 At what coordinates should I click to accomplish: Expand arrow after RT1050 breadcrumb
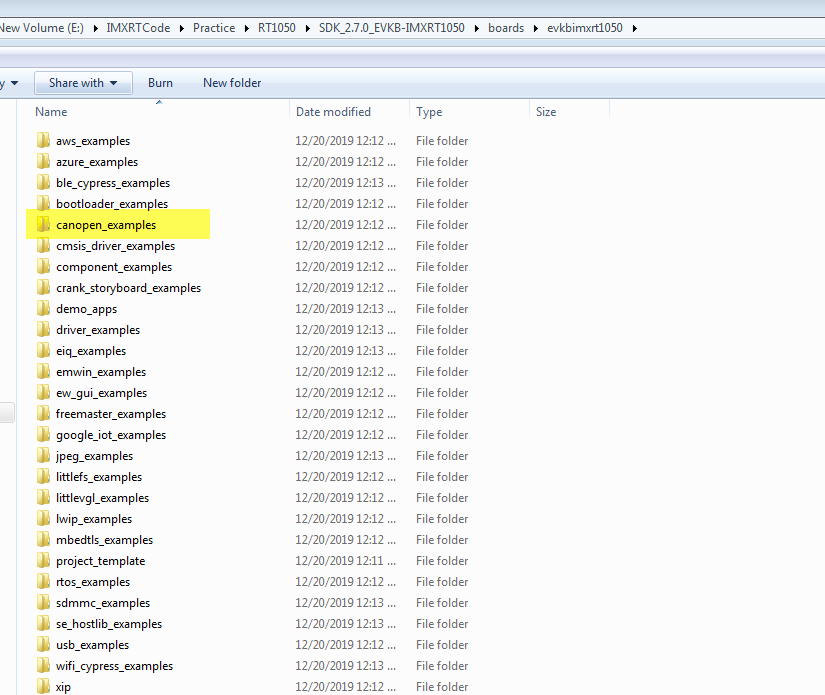(307, 28)
